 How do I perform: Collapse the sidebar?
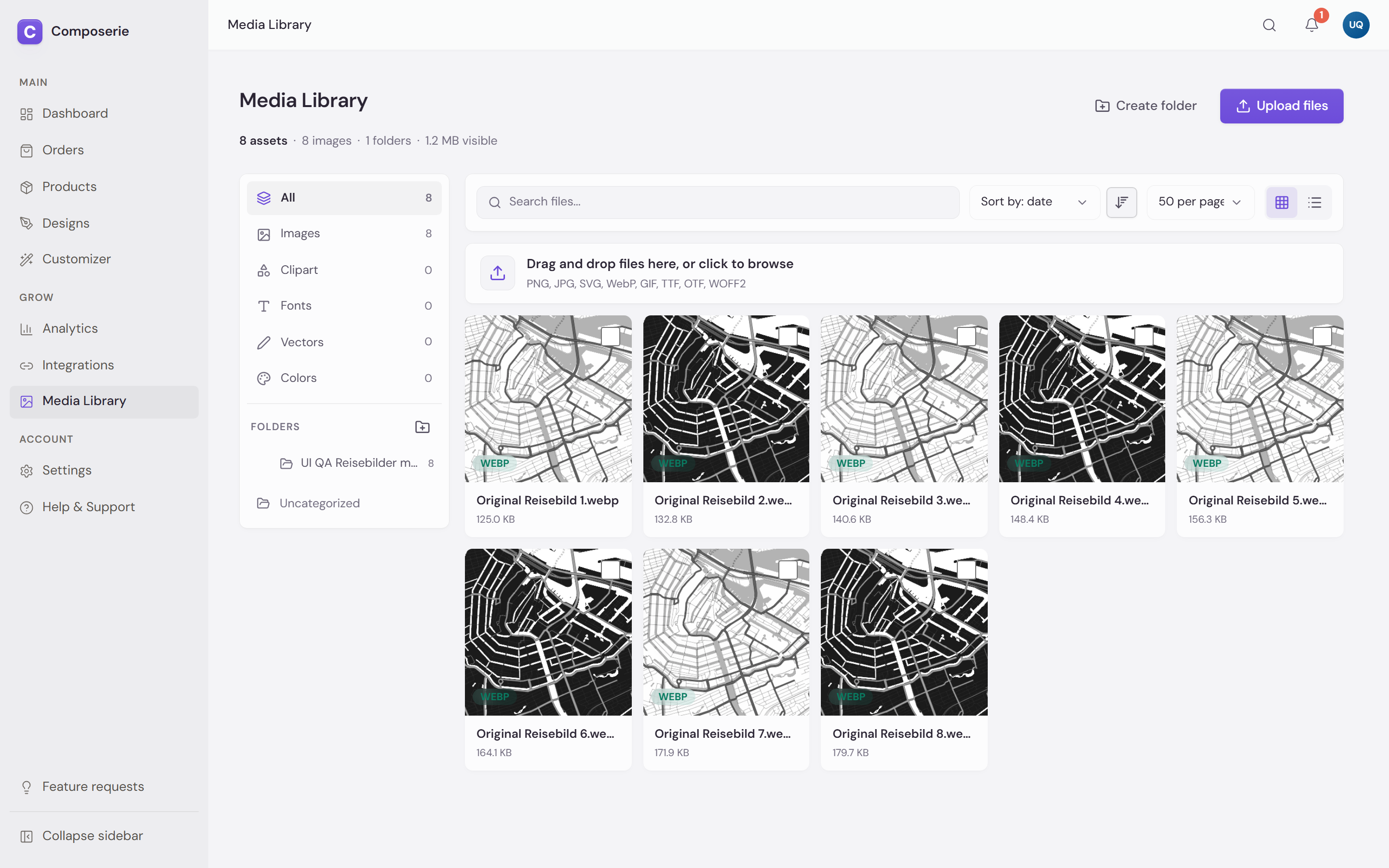[x=104, y=836]
